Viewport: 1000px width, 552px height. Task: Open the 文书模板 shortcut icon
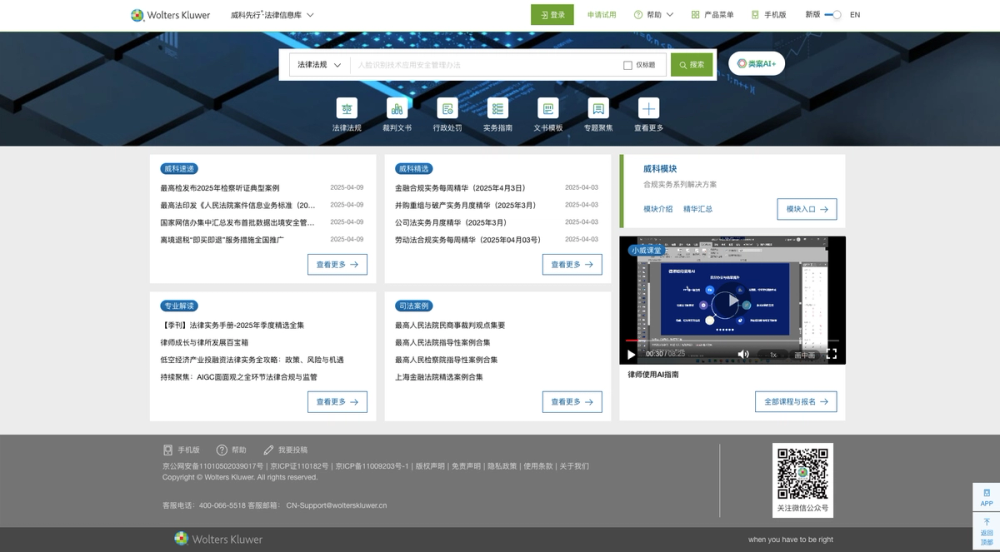(x=548, y=108)
